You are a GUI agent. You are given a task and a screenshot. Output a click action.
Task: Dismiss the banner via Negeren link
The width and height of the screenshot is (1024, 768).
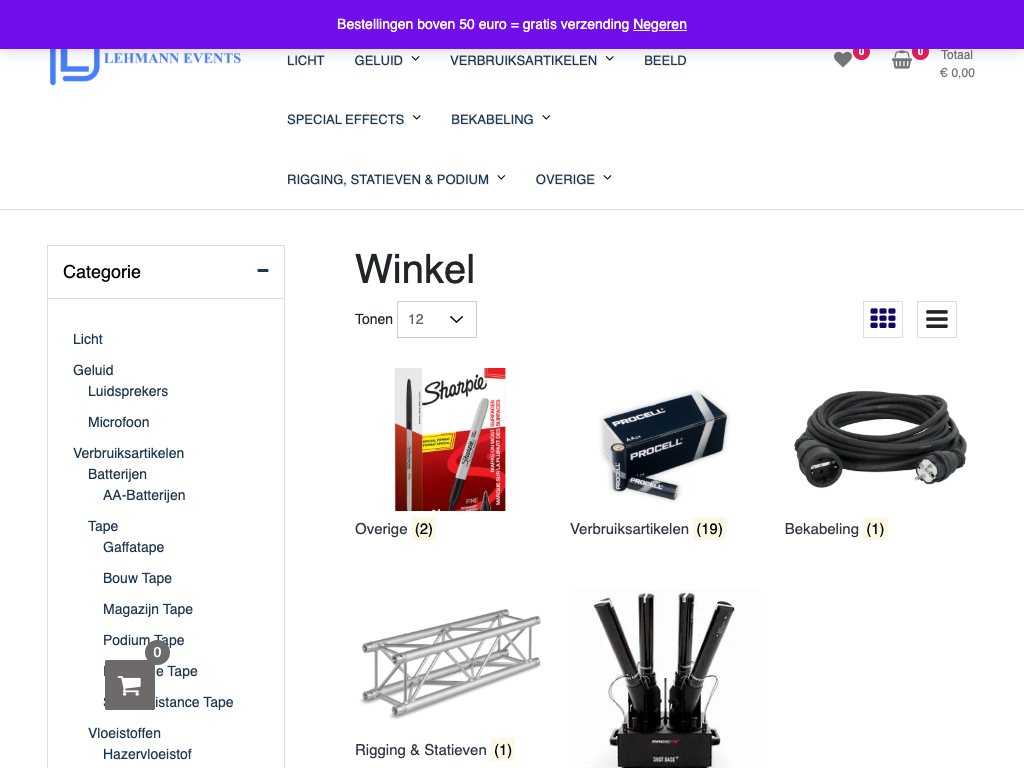660,24
